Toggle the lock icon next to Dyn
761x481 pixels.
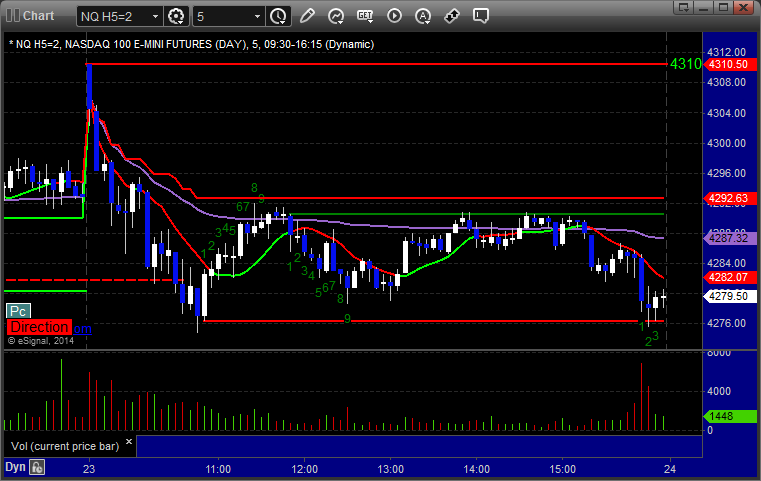(37, 467)
